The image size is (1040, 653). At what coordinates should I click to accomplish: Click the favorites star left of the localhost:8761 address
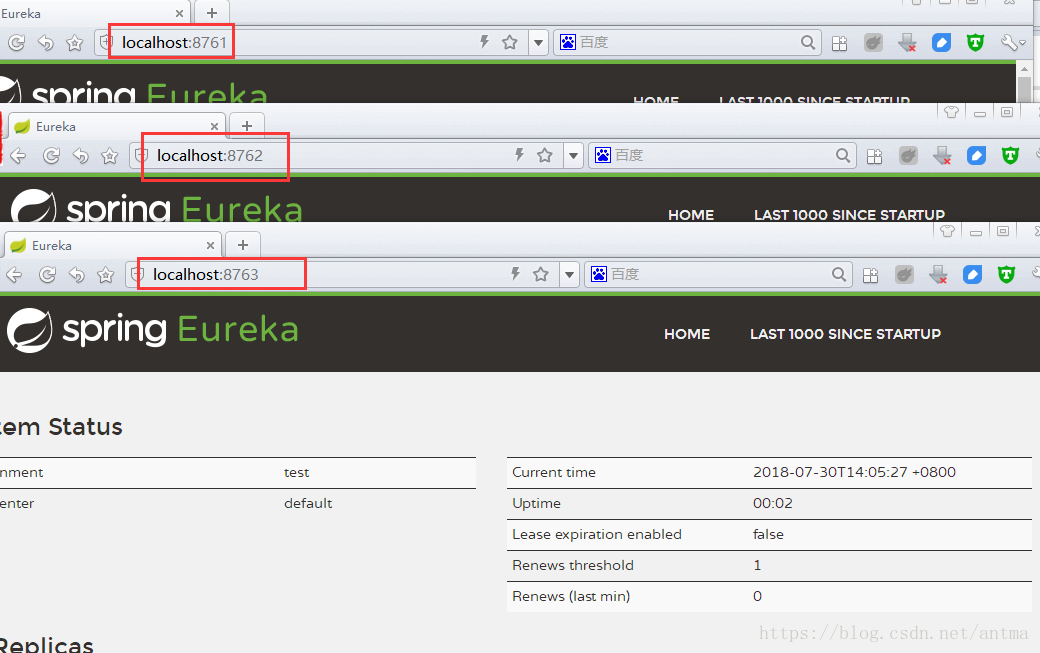(x=75, y=43)
